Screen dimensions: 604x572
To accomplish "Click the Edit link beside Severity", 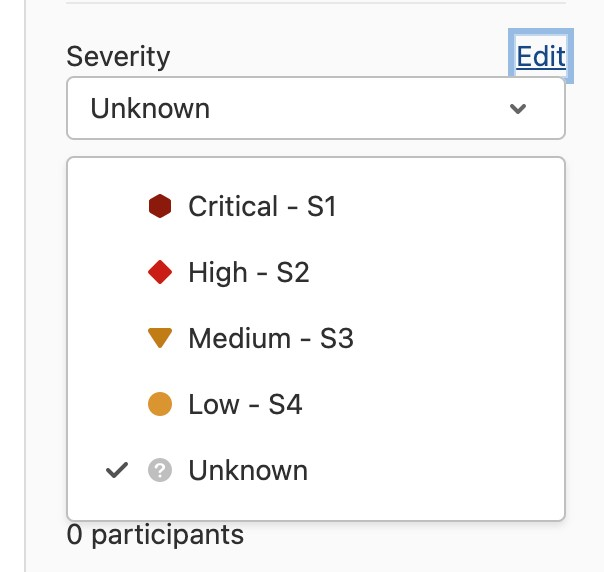I will 541,56.
